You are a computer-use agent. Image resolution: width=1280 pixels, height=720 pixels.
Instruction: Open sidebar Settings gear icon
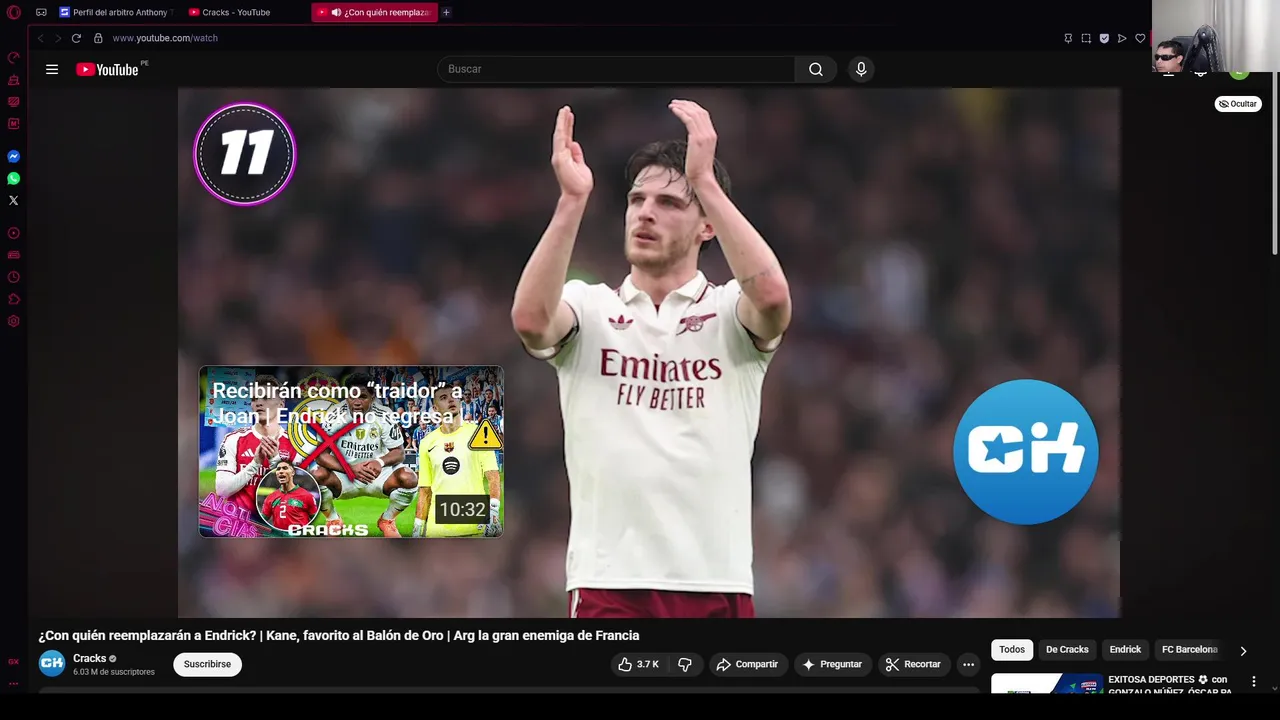13,321
